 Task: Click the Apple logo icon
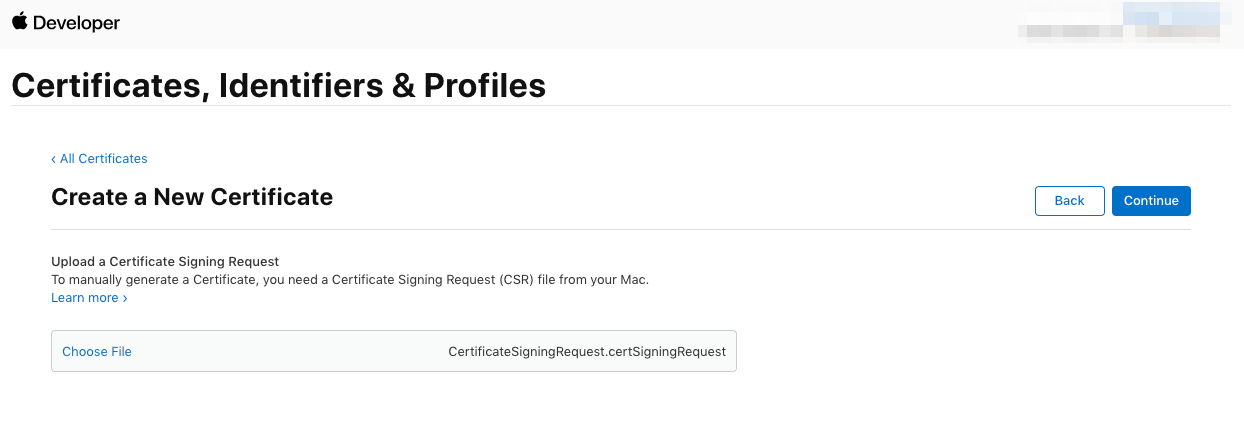(20, 21)
